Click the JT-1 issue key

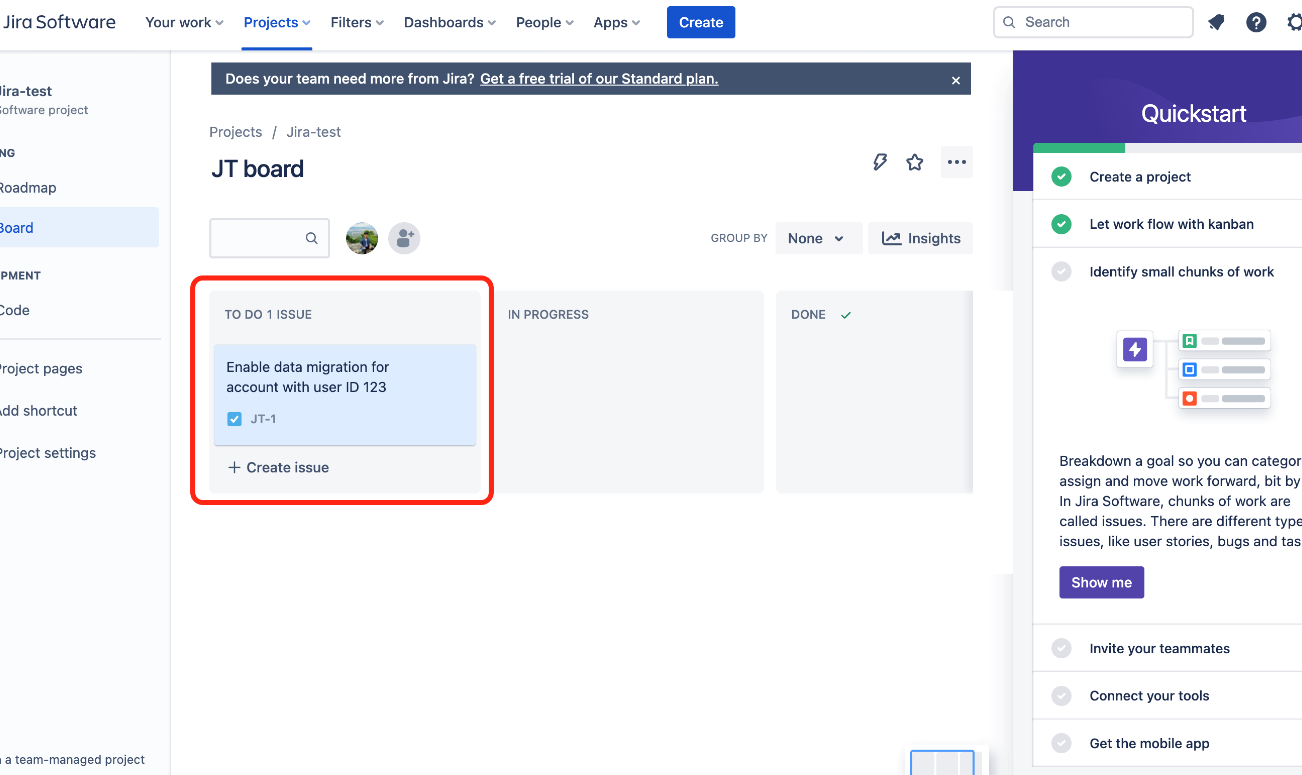[264, 419]
